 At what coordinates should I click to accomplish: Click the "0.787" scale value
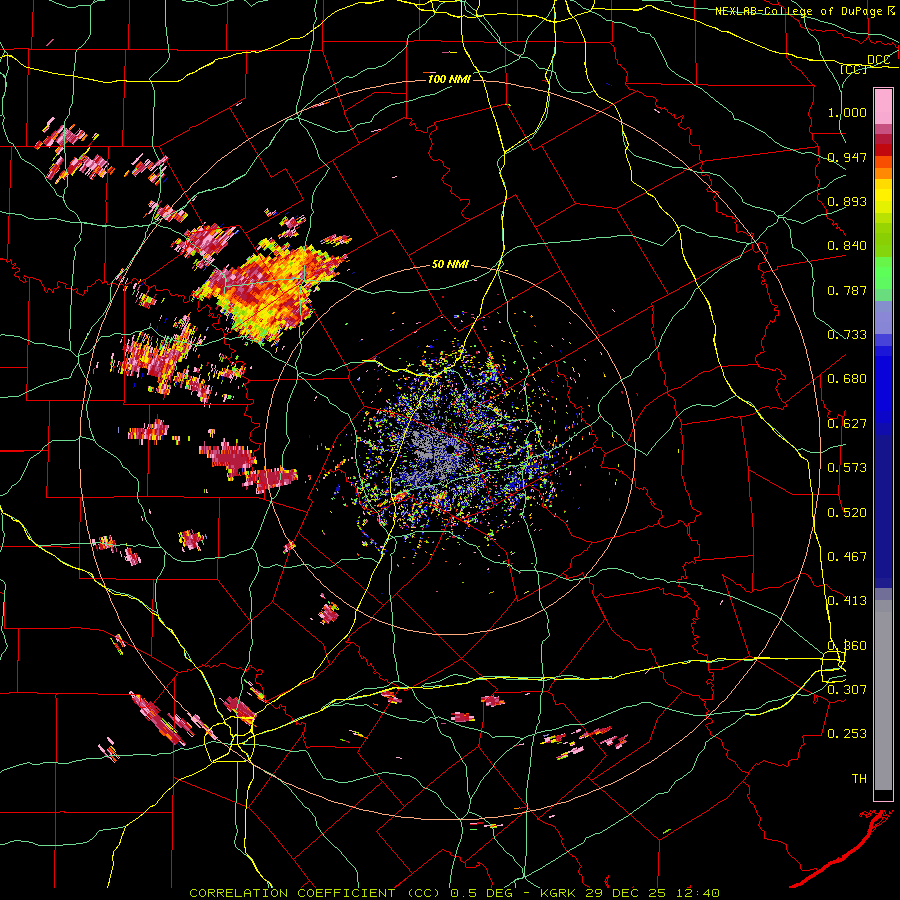coord(847,290)
